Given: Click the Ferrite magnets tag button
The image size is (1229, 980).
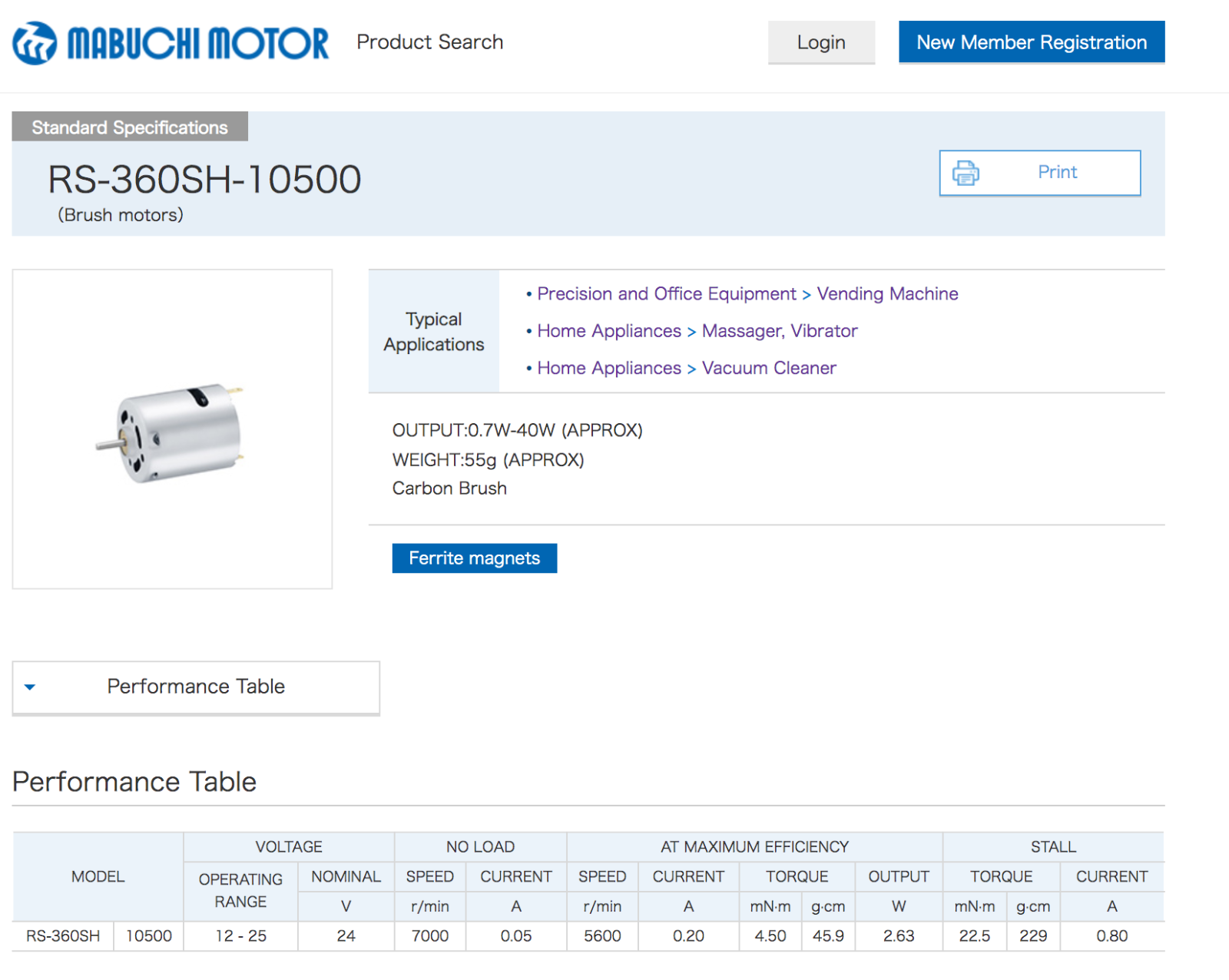Looking at the screenshot, I should point(474,558).
